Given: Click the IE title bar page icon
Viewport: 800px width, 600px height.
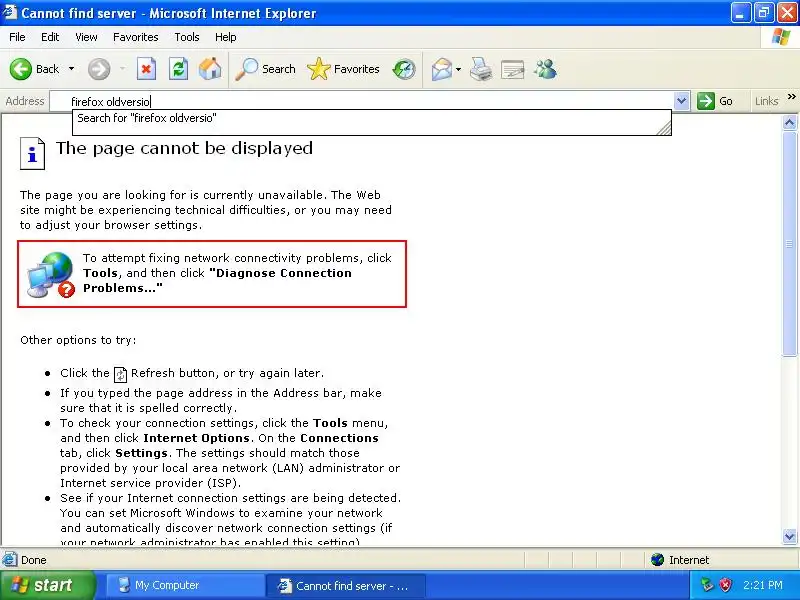Looking at the screenshot, I should click(x=10, y=12).
